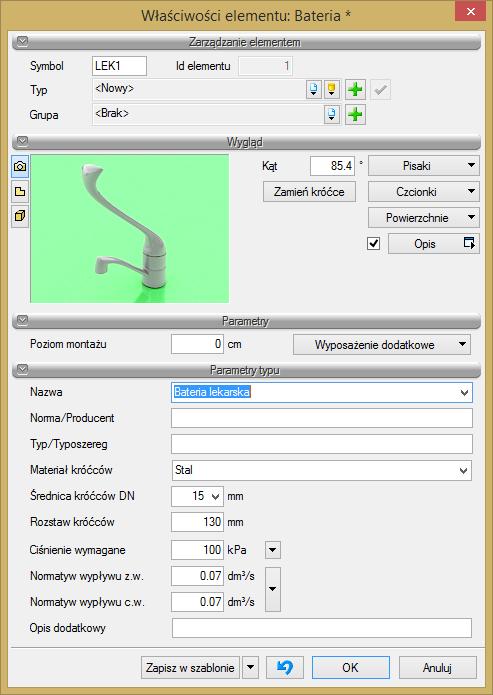493x695 pixels.
Task: Click the Opis dodatkowy field
Action: coord(322,628)
